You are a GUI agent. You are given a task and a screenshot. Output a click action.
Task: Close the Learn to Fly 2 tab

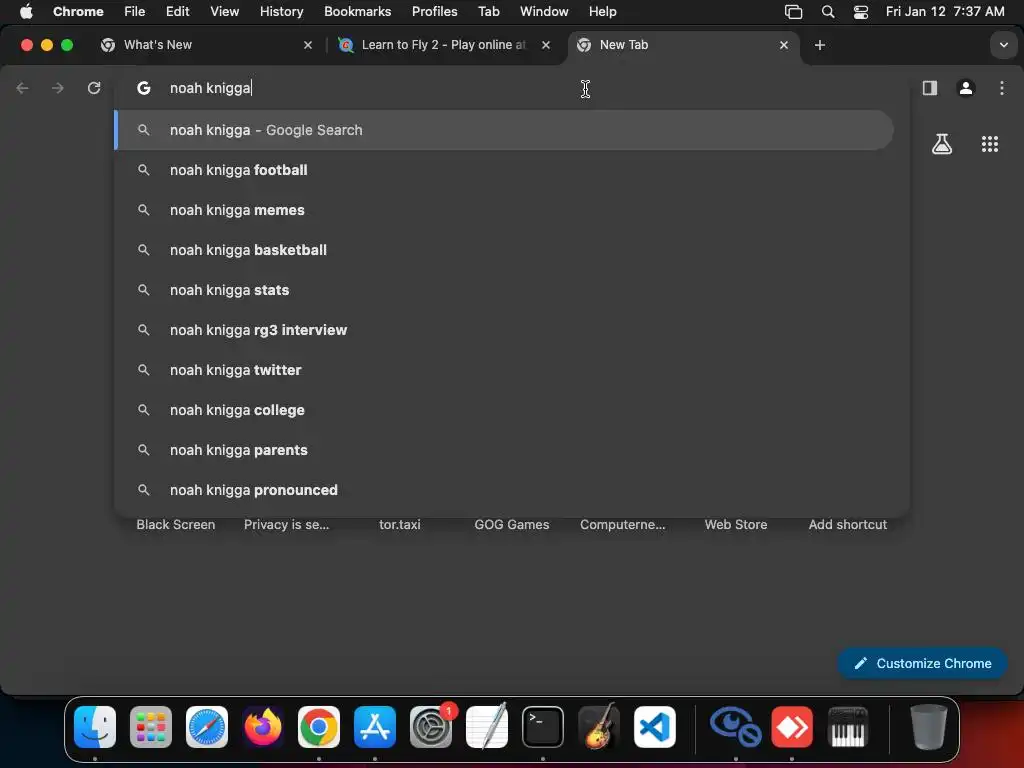point(545,45)
